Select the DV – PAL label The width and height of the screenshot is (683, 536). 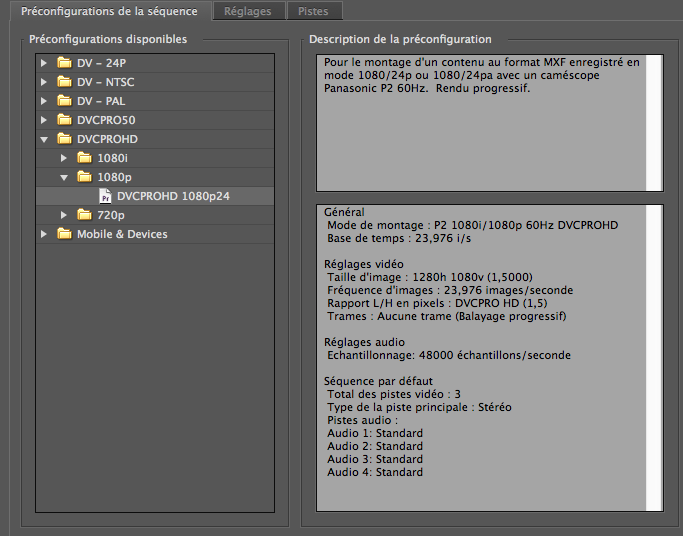point(101,101)
